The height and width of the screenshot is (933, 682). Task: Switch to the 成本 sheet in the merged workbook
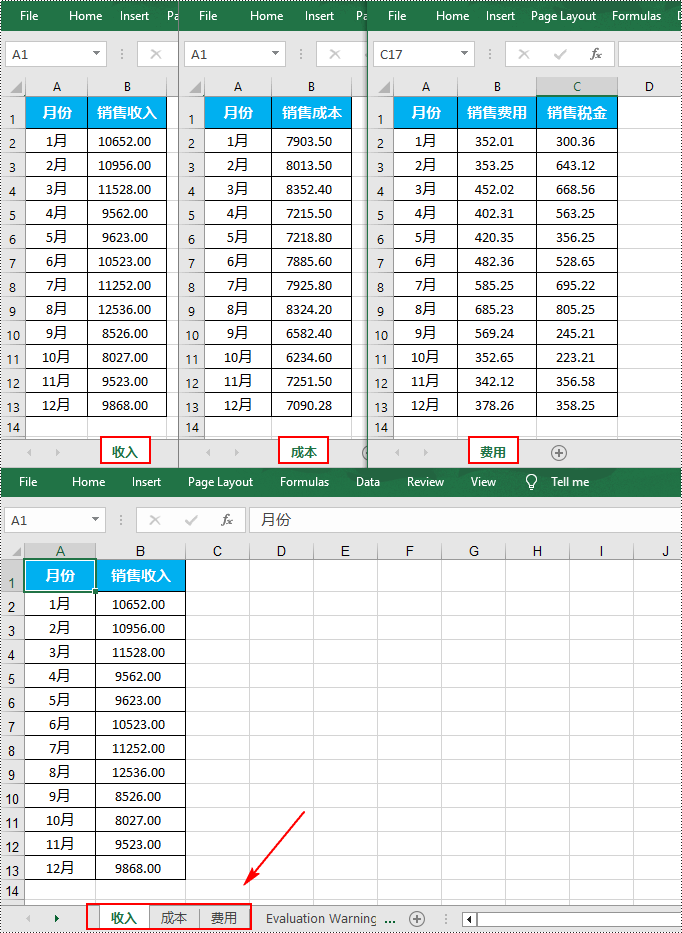pos(174,919)
